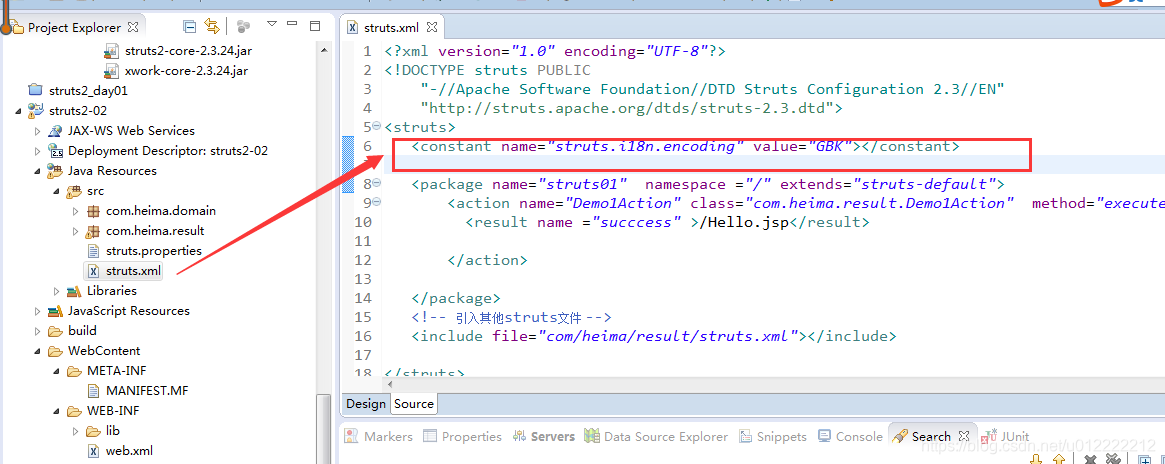The image size is (1165, 464).
Task: Open the Servers view tab
Action: coord(544,437)
